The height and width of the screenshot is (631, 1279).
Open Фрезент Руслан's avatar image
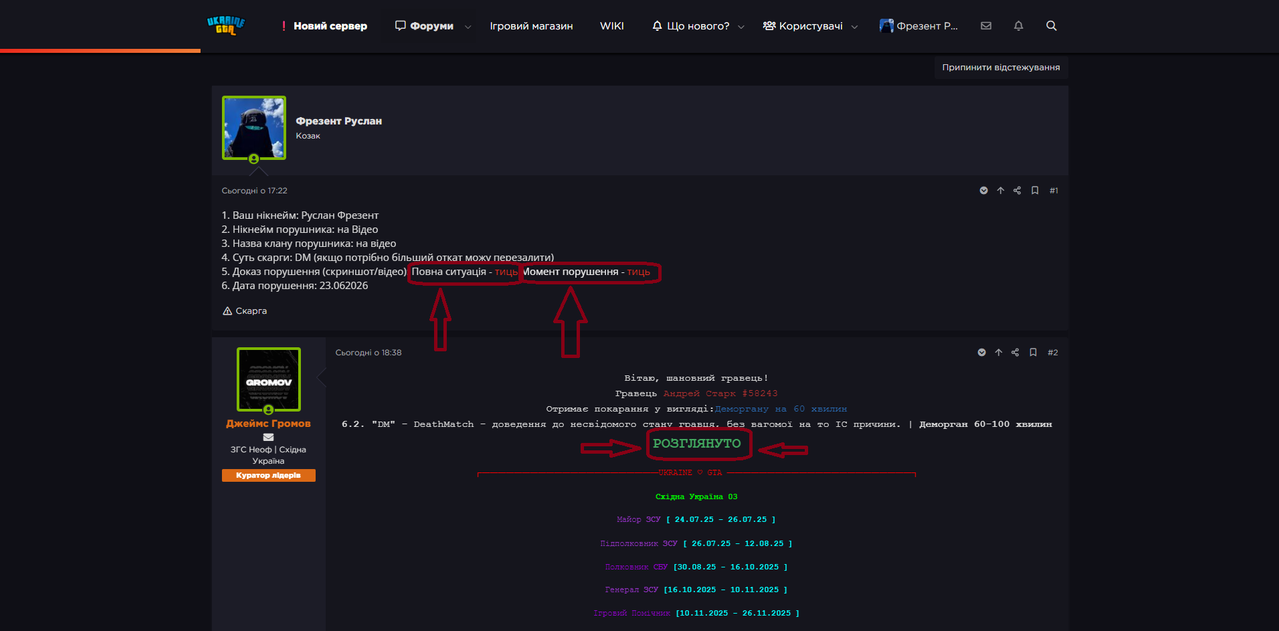(x=254, y=128)
